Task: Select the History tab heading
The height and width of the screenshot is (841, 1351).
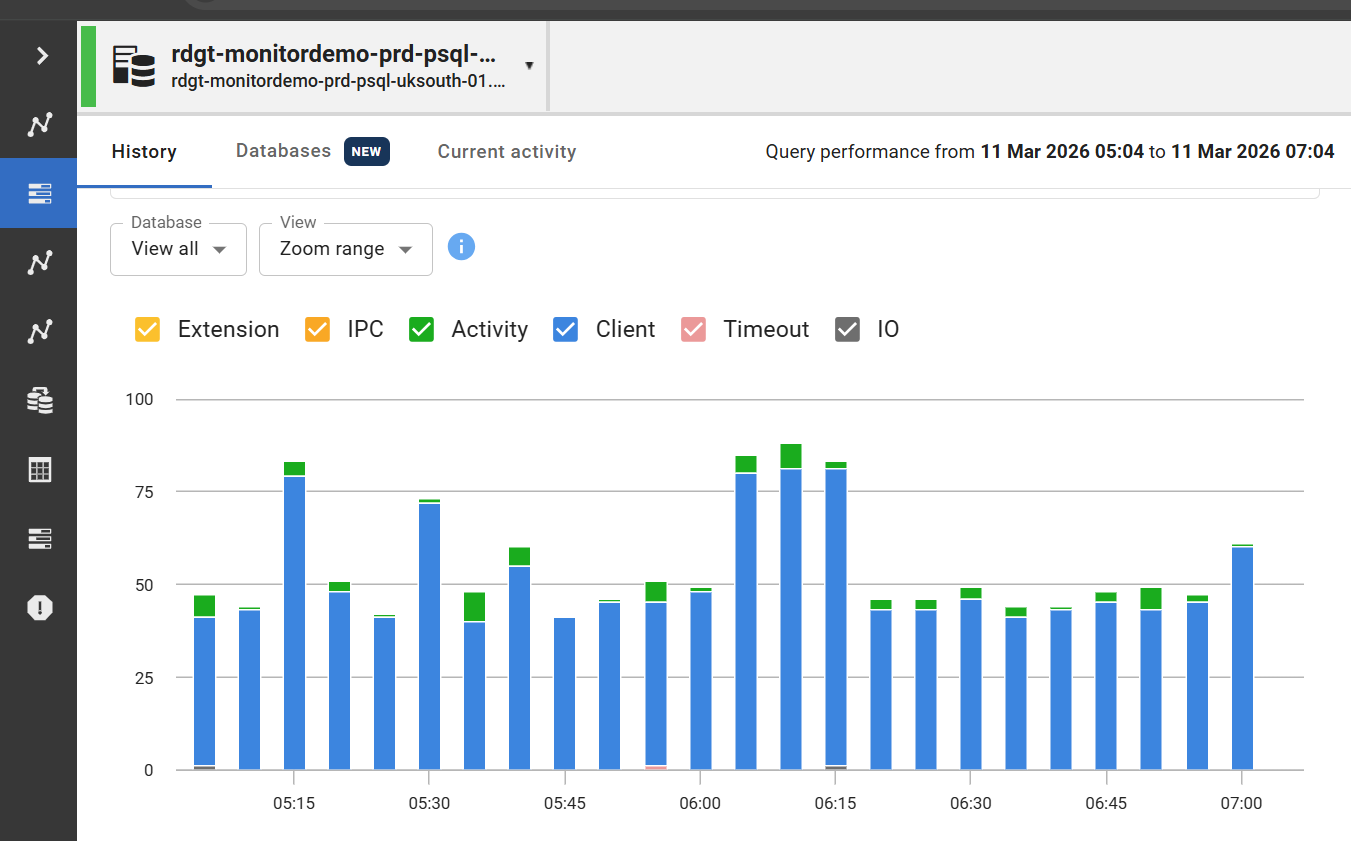Action: [x=143, y=151]
